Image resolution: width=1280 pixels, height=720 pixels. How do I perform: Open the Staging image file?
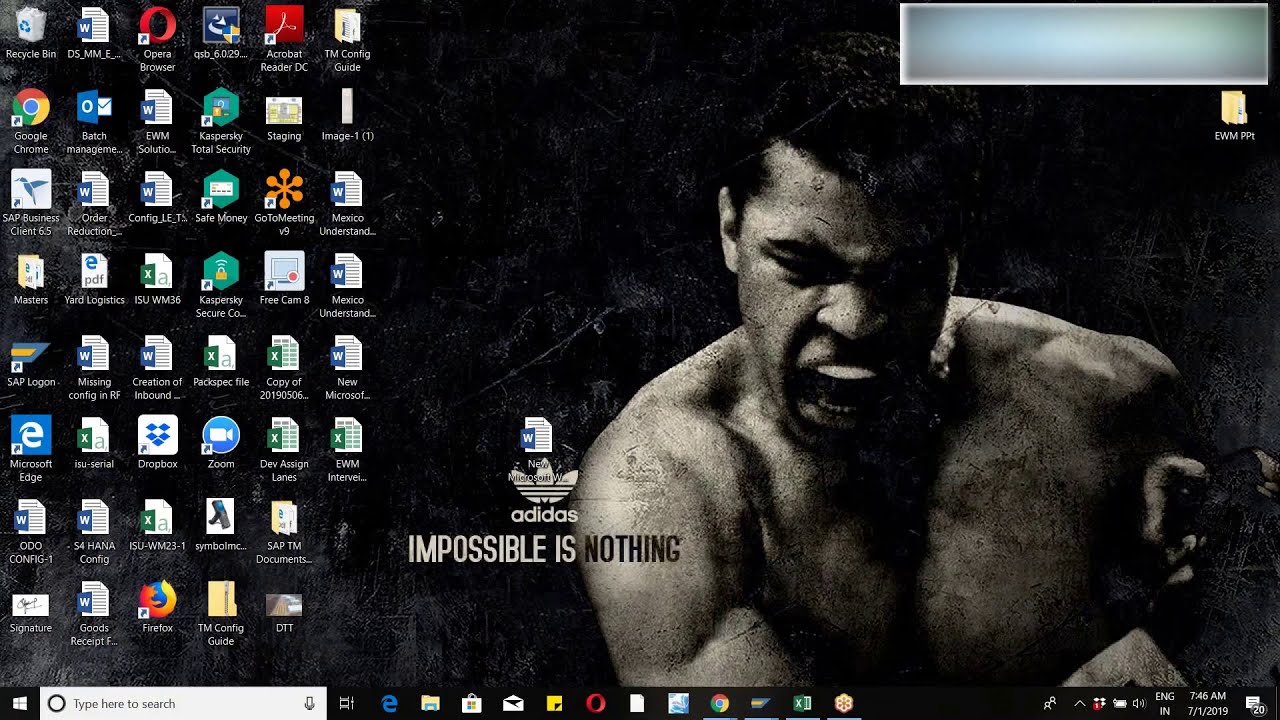pyautogui.click(x=284, y=116)
